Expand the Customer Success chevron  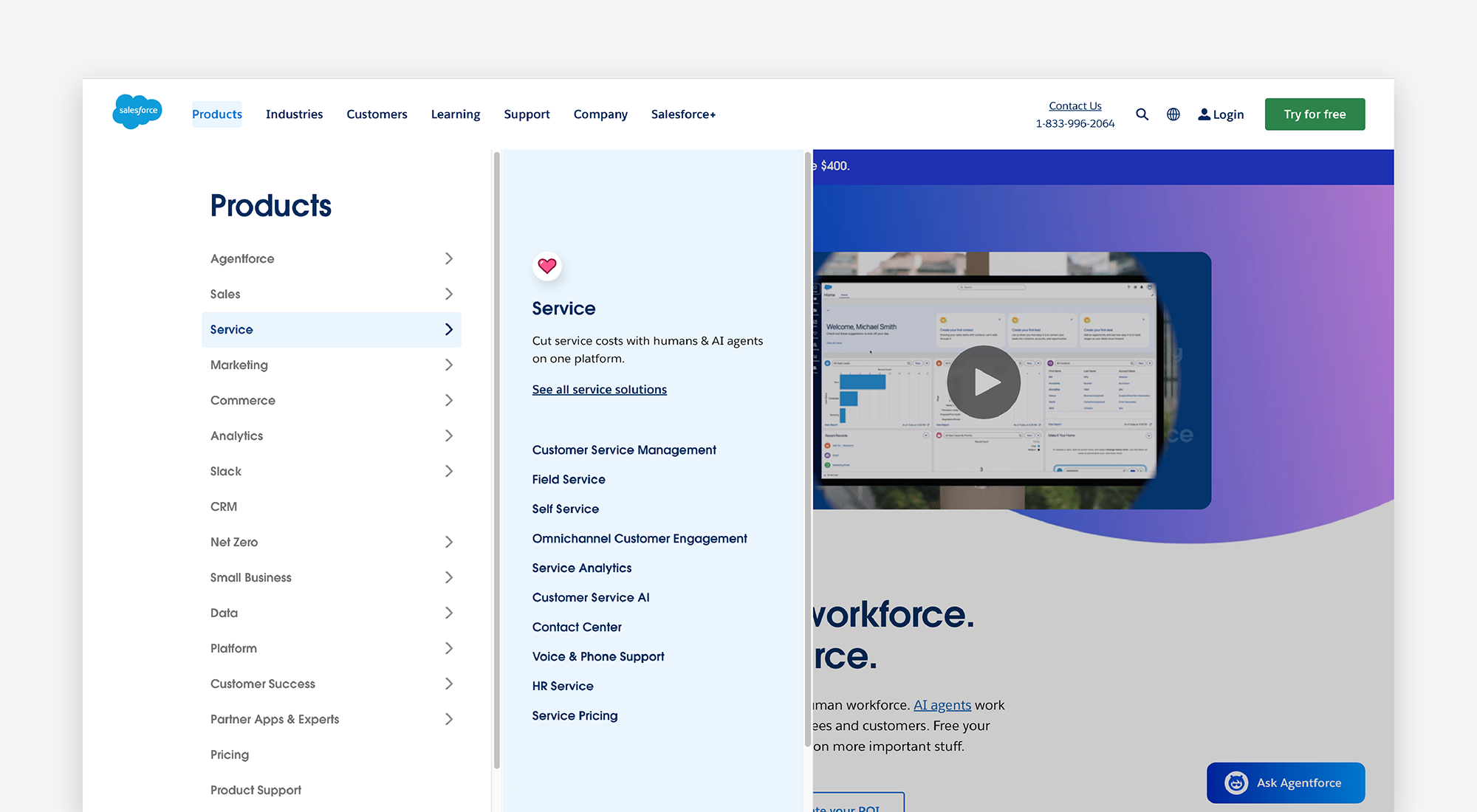pos(448,684)
